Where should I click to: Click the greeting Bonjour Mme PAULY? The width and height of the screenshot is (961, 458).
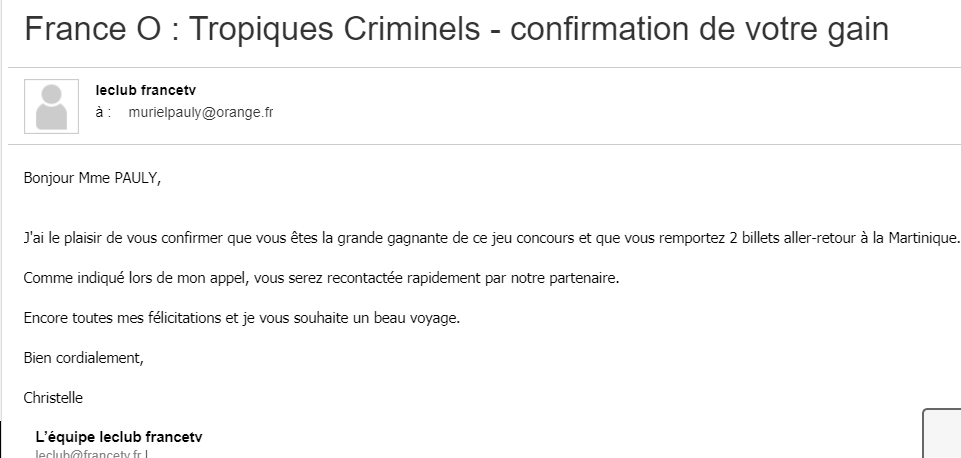click(x=92, y=178)
